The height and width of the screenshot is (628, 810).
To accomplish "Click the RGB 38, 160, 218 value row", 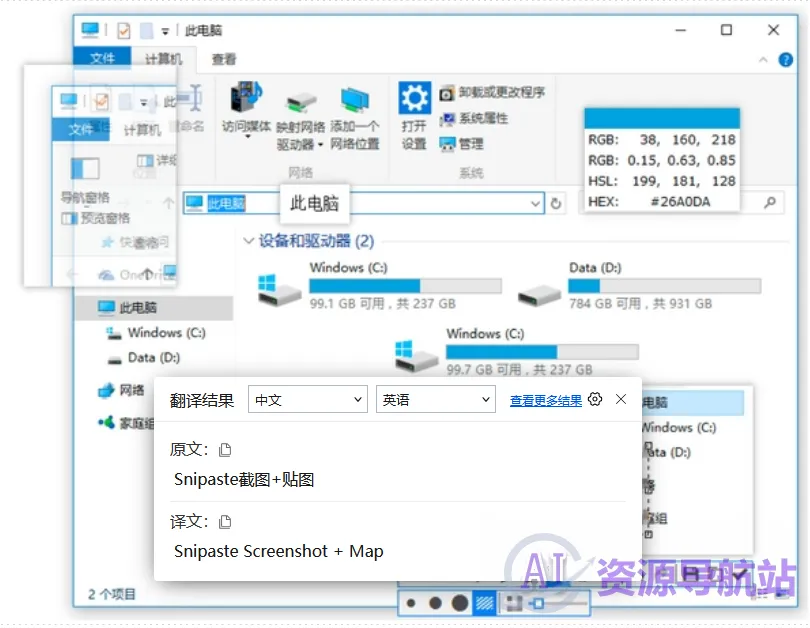I will pyautogui.click(x=662, y=140).
